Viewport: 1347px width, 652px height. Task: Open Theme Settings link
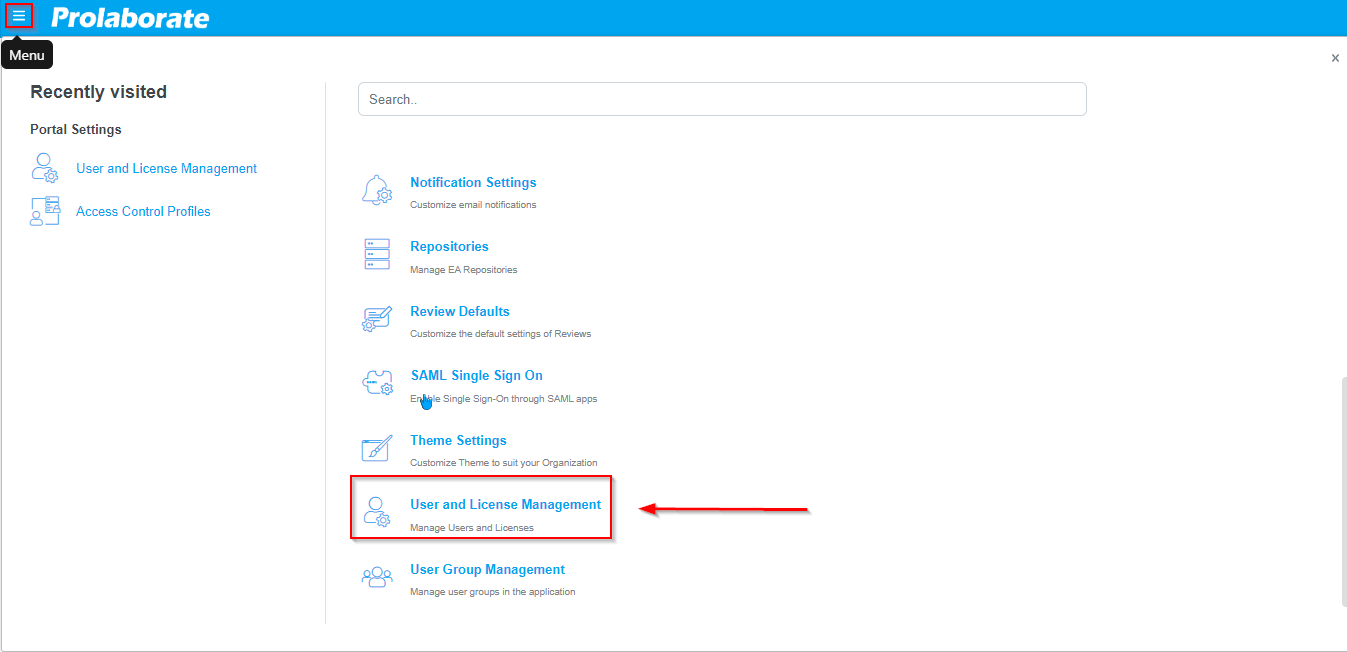pos(458,440)
